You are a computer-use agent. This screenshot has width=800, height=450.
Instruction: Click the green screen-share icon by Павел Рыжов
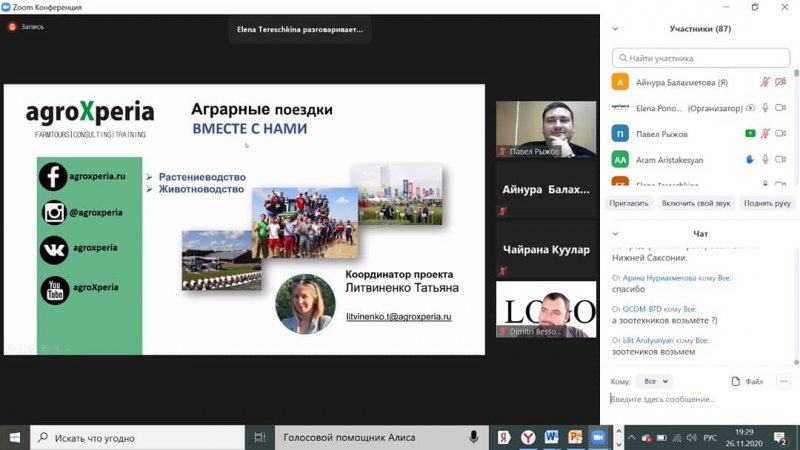click(x=750, y=133)
